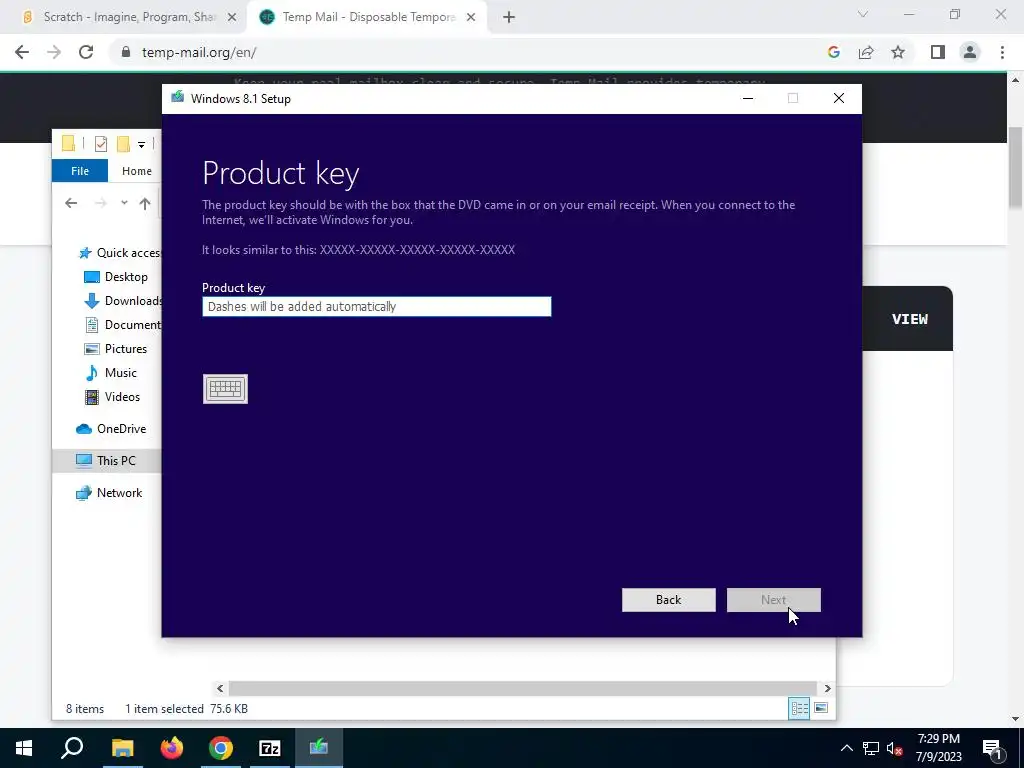1024x768 pixels.
Task: Click muted volume tray icon
Action: click(x=895, y=748)
